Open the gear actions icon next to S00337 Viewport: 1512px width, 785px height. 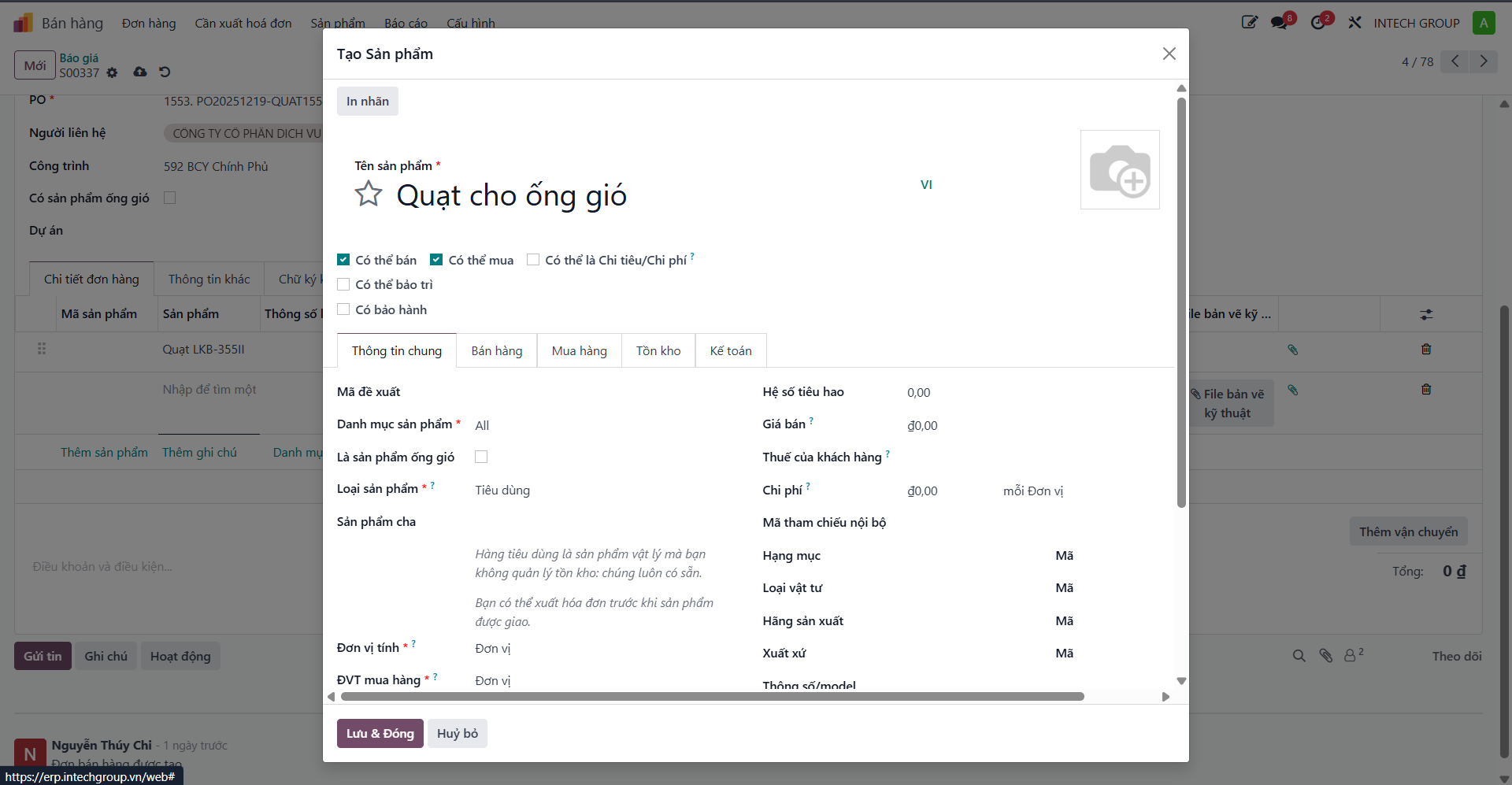click(112, 72)
